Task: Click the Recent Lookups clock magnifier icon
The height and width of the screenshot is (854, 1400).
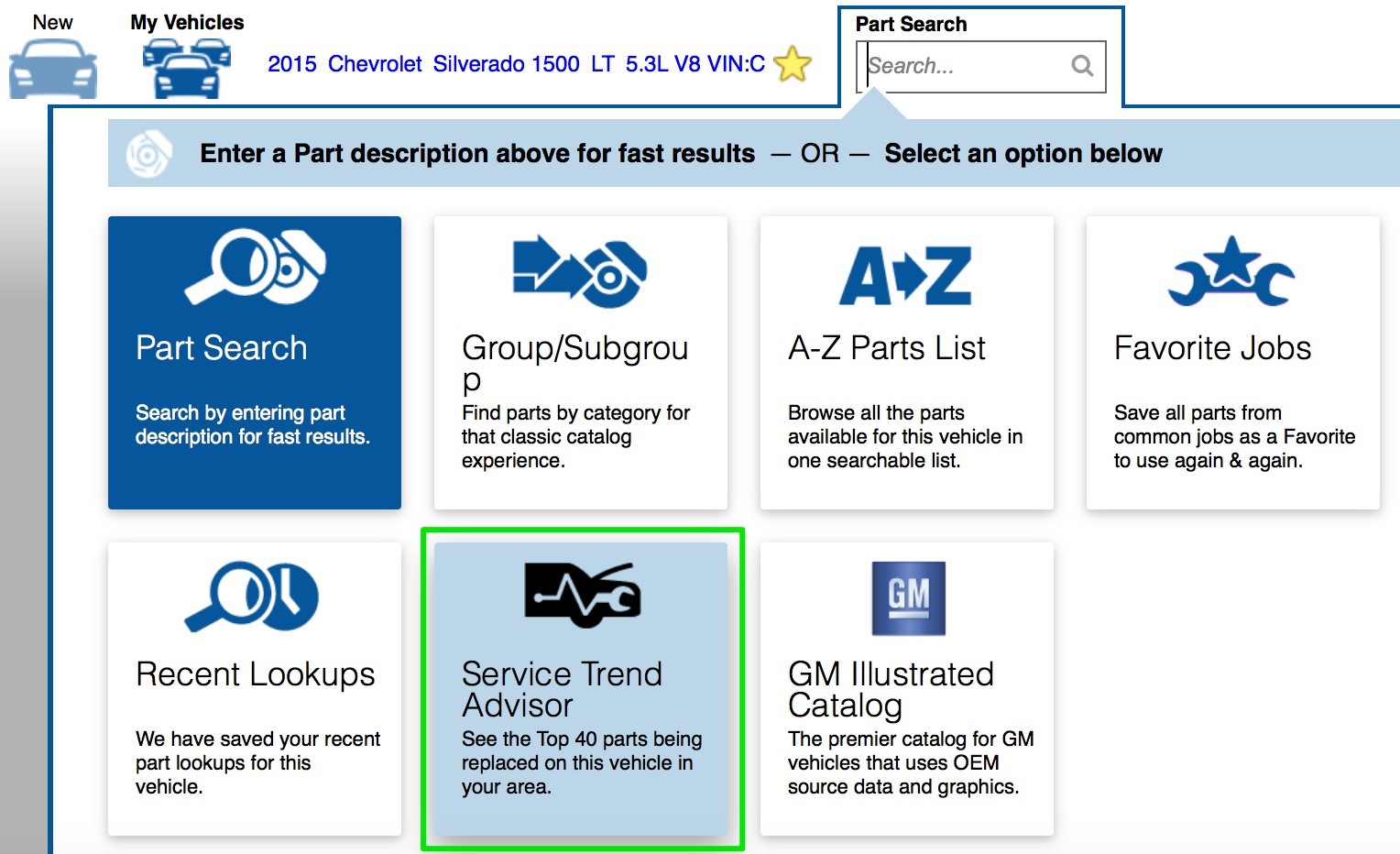Action: (x=252, y=597)
